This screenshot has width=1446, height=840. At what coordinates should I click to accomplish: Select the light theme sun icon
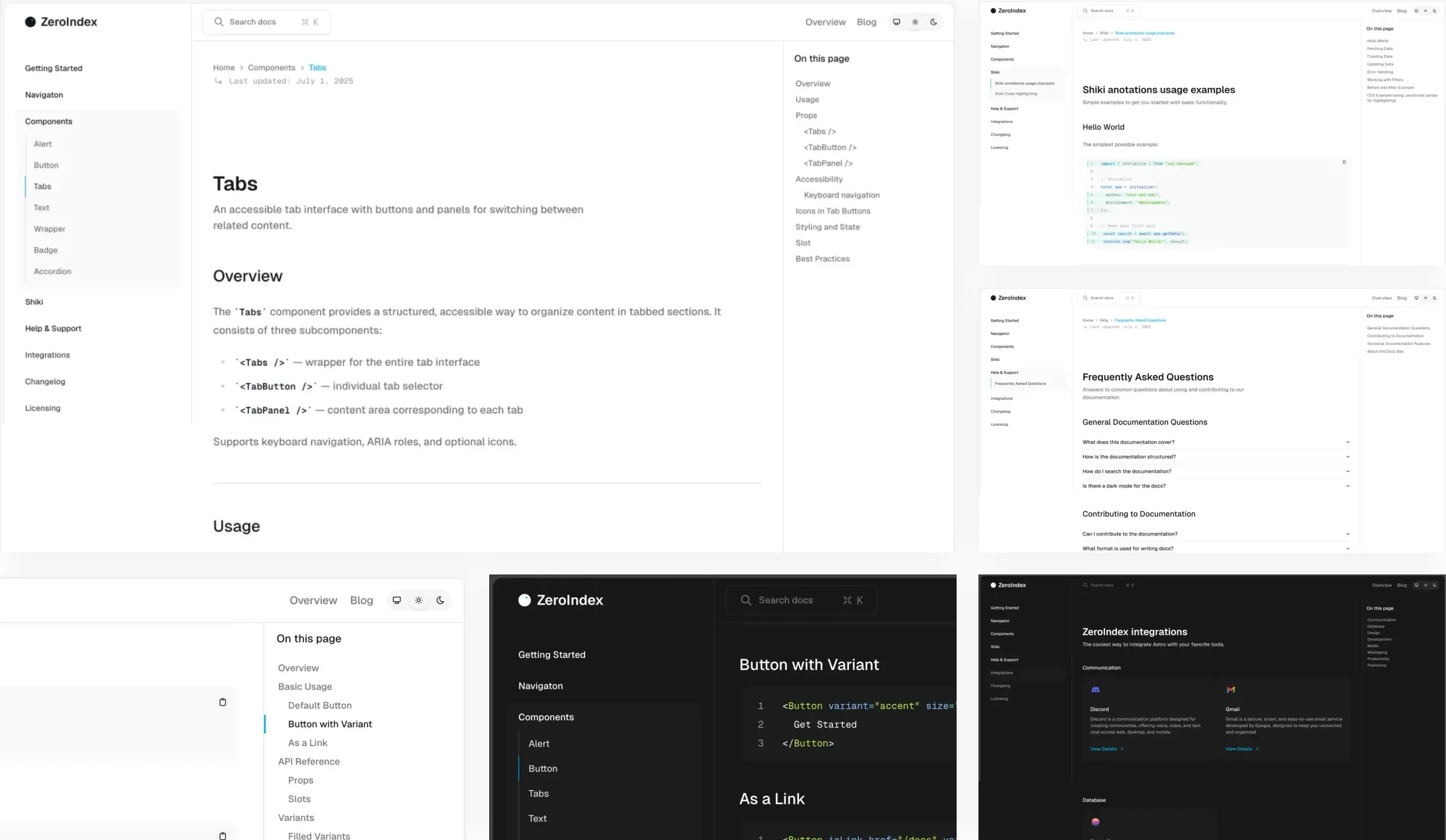tap(915, 22)
